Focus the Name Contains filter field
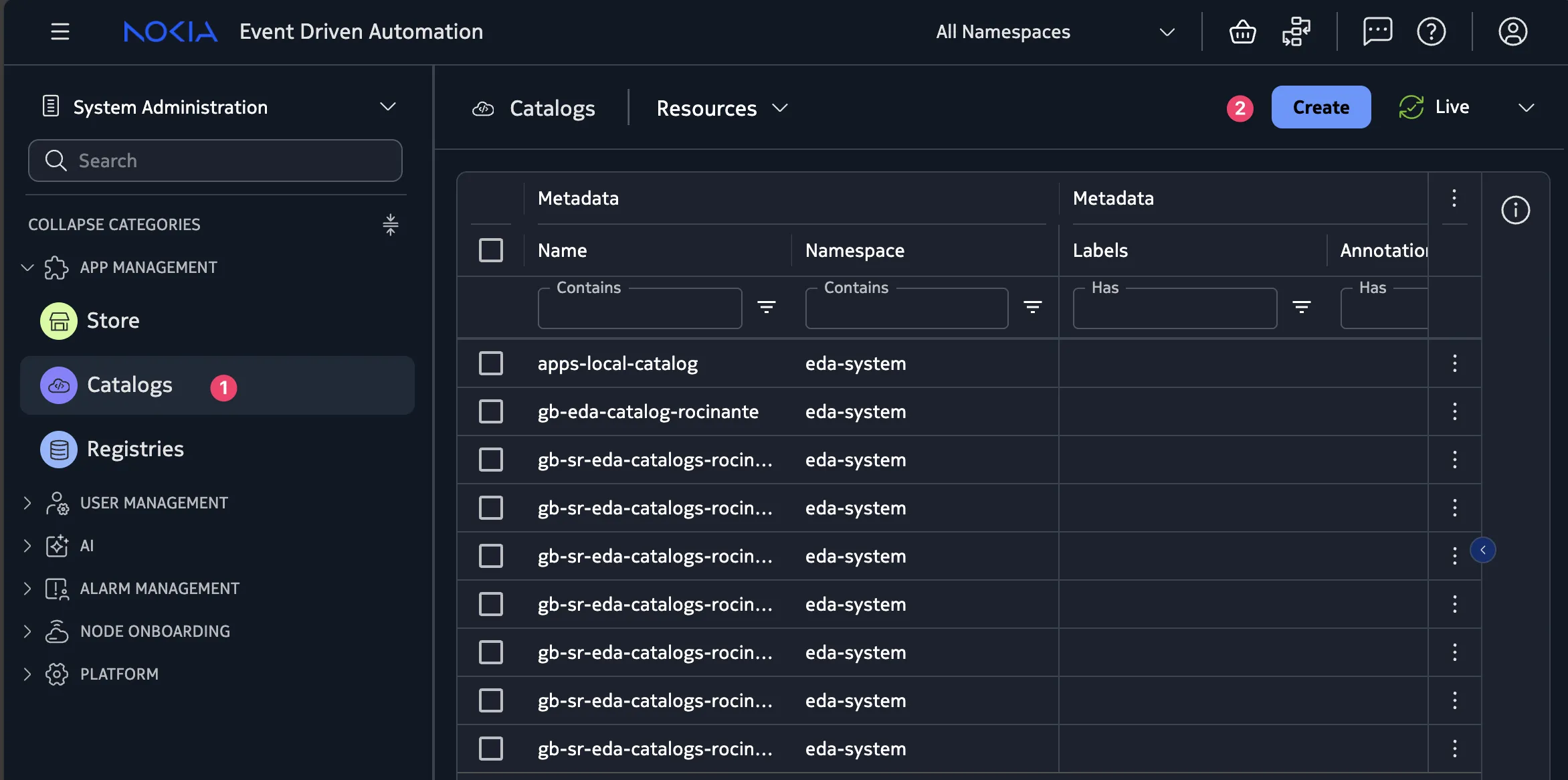Screen dimensions: 1568x780 click(640, 308)
